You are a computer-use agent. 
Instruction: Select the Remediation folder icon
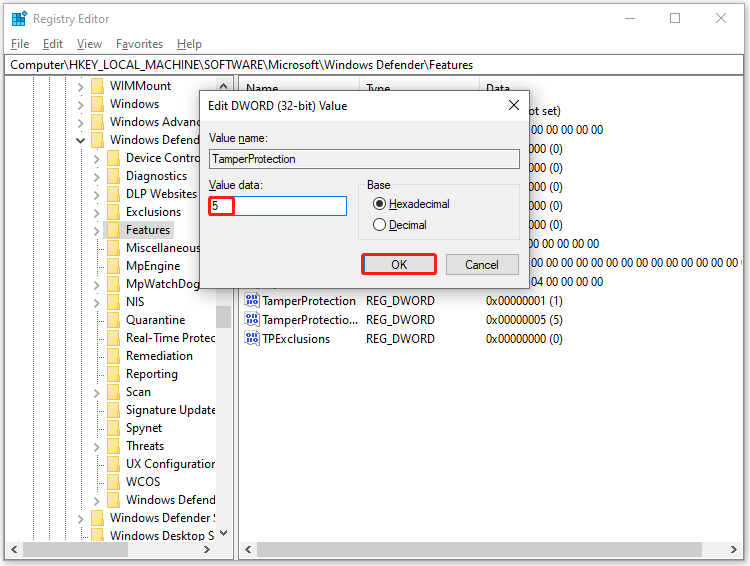click(x=113, y=356)
